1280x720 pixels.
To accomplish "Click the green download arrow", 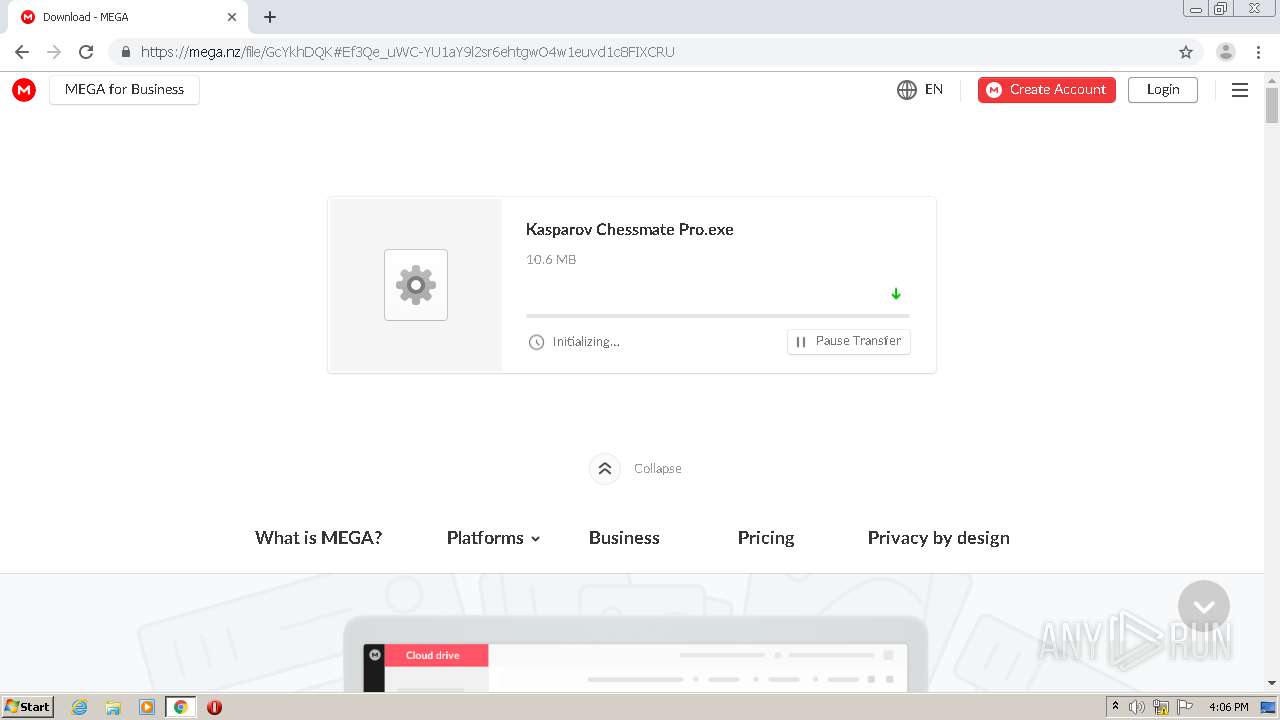I will 896,294.
